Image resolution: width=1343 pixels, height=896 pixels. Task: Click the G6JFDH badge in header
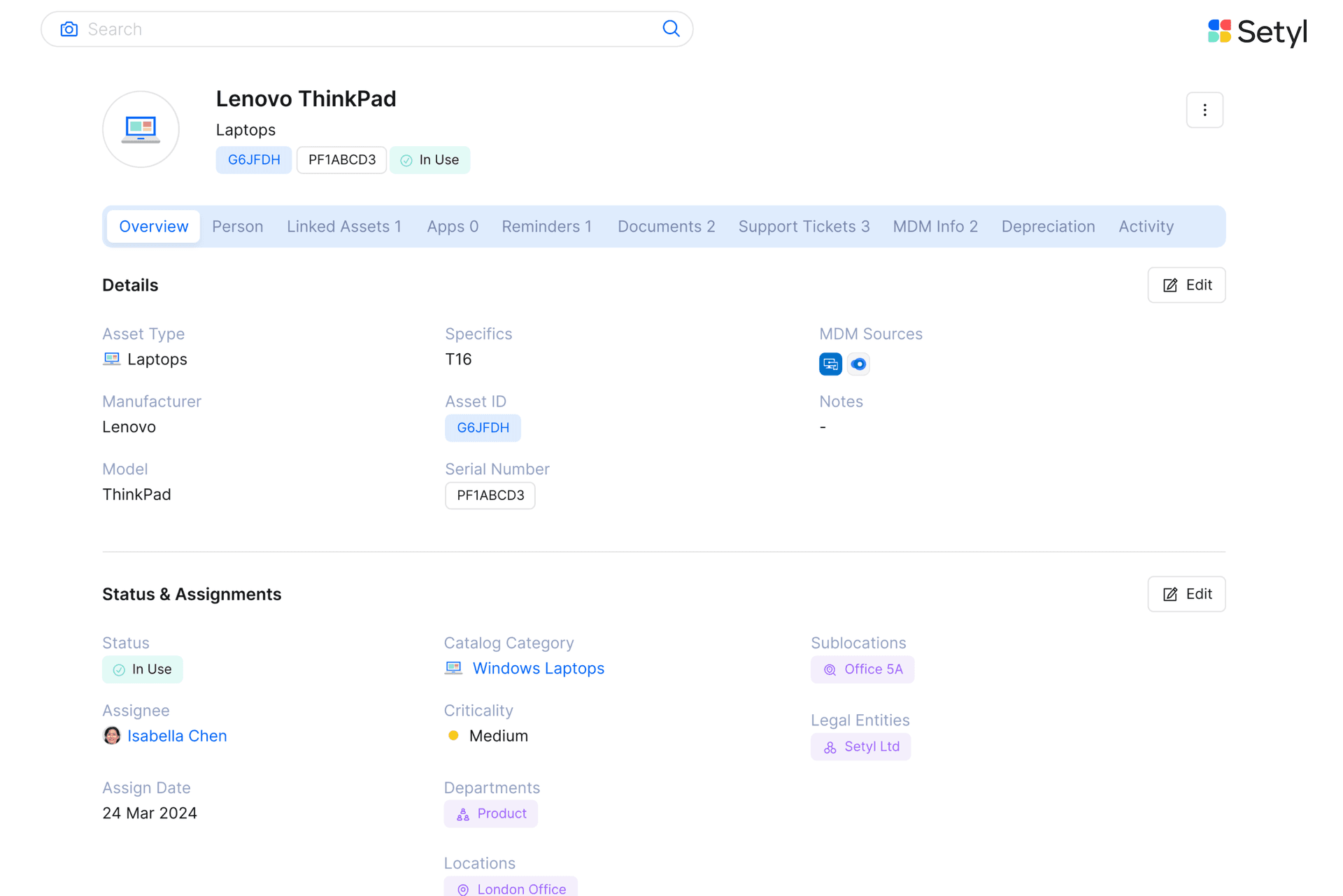[254, 160]
